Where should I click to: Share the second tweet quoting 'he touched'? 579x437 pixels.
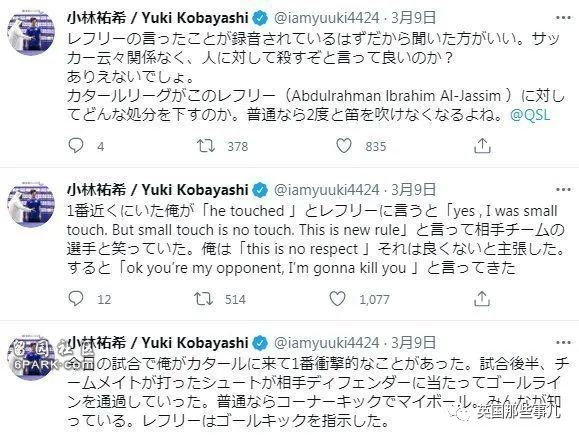(x=482, y=298)
